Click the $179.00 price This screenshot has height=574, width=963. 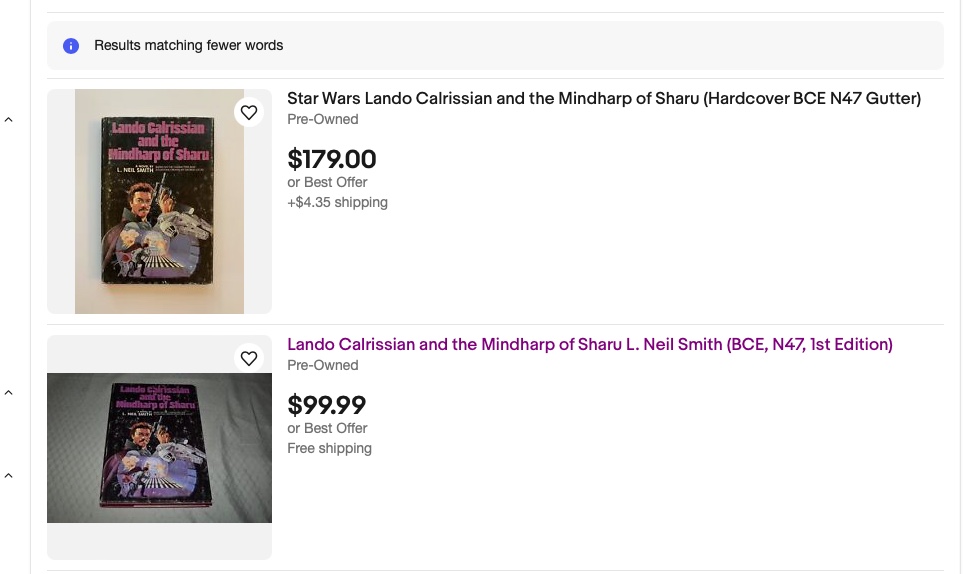pos(331,159)
